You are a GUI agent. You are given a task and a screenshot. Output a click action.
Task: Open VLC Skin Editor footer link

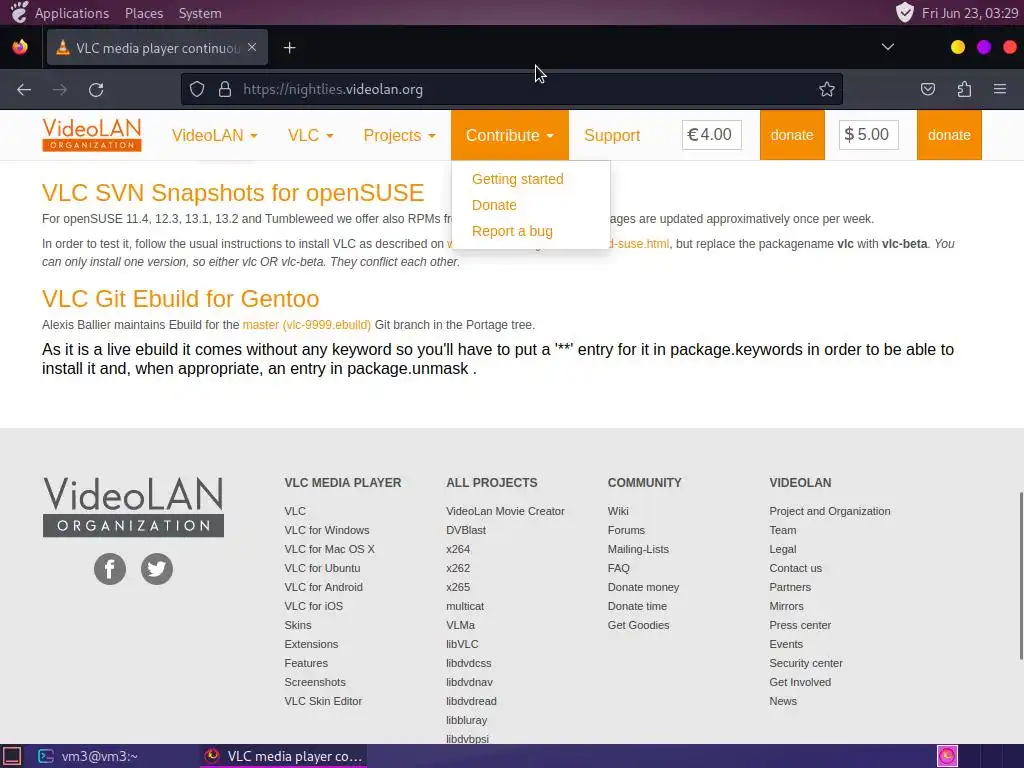323,701
